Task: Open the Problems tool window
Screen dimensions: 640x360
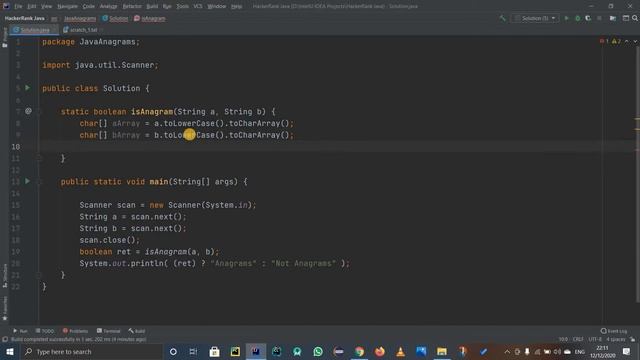Action: 75,331
